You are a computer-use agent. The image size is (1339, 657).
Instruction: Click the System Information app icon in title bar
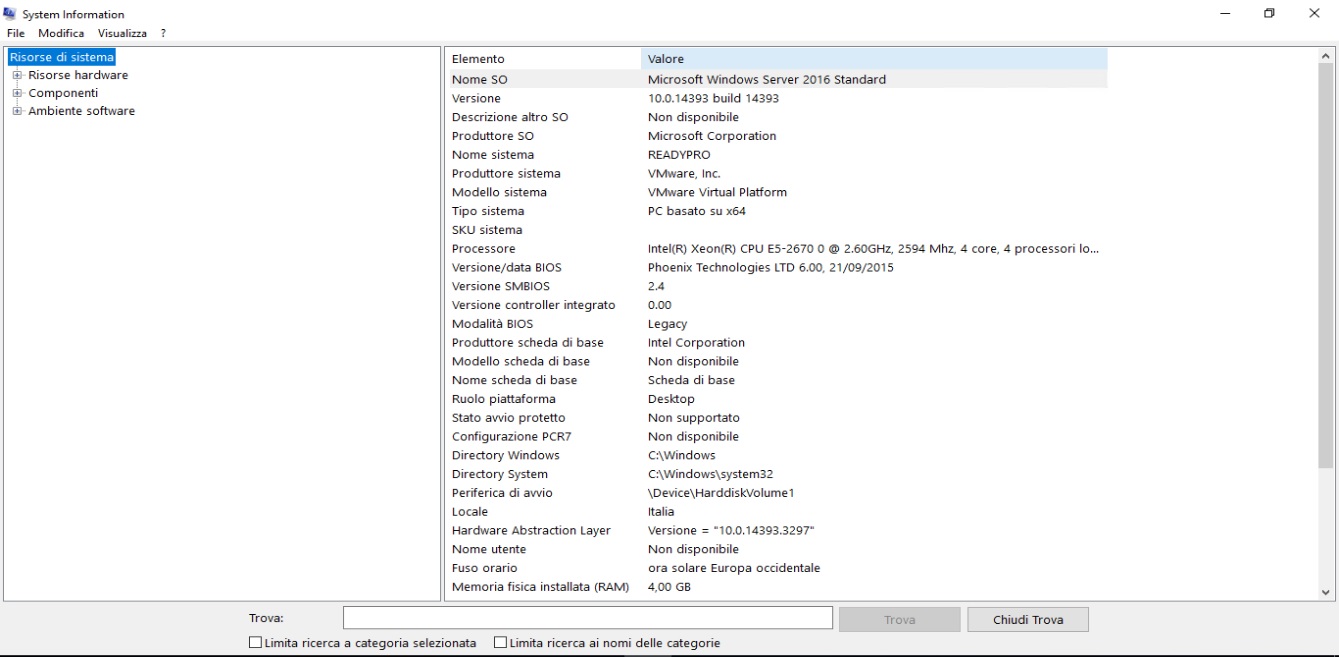tap(11, 14)
